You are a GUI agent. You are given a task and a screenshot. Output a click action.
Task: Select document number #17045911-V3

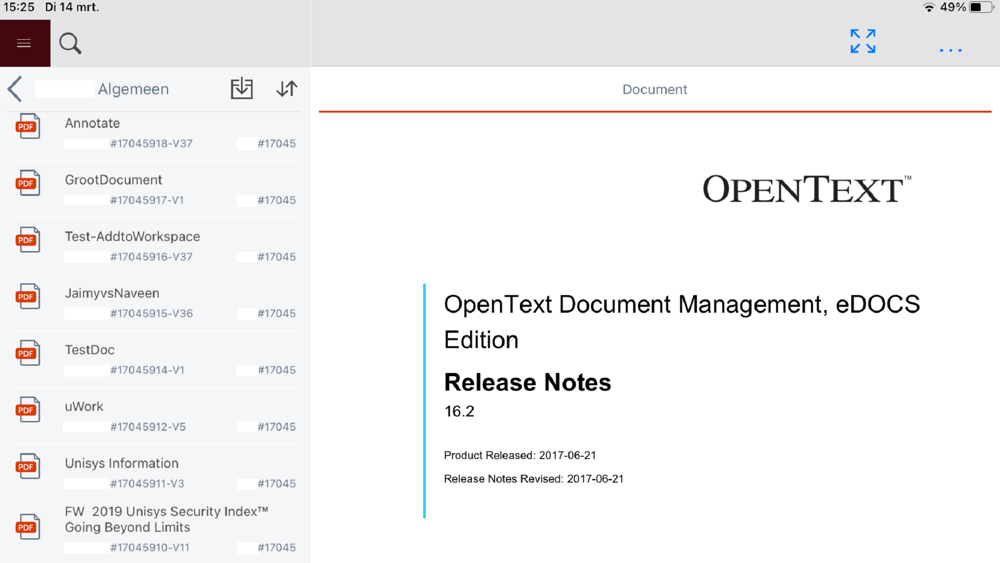(x=147, y=484)
